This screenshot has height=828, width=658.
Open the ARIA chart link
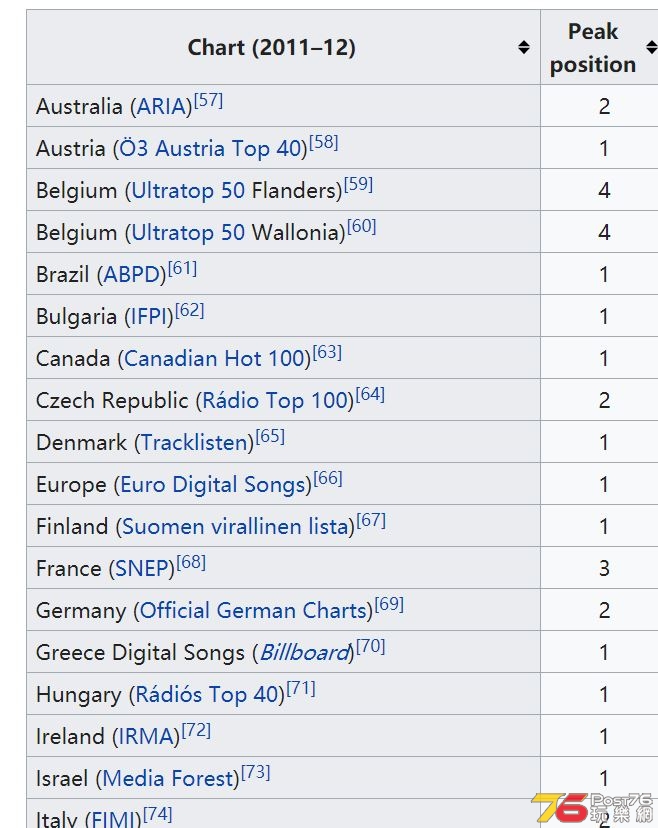pyautogui.click(x=161, y=106)
